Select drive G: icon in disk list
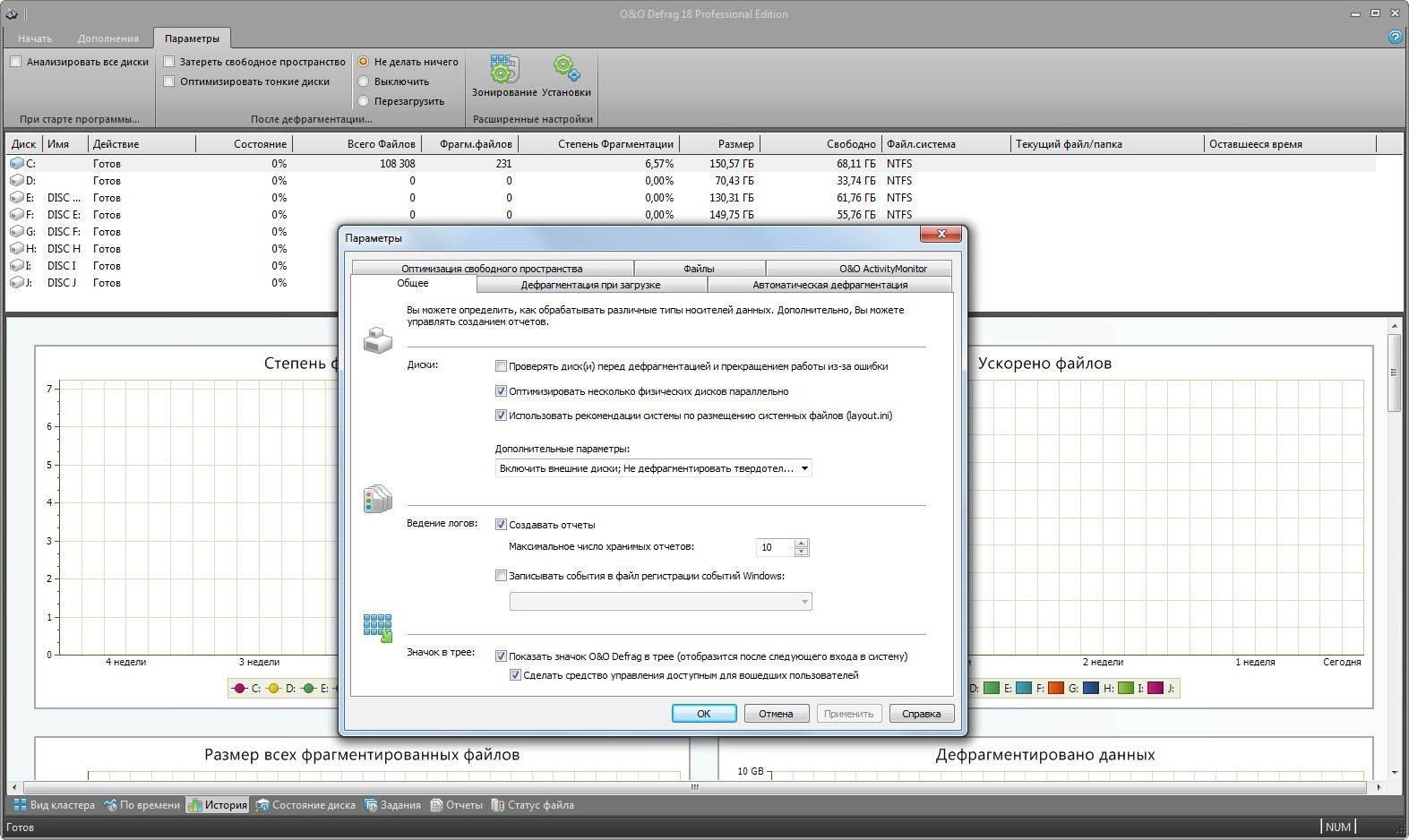 [17, 232]
